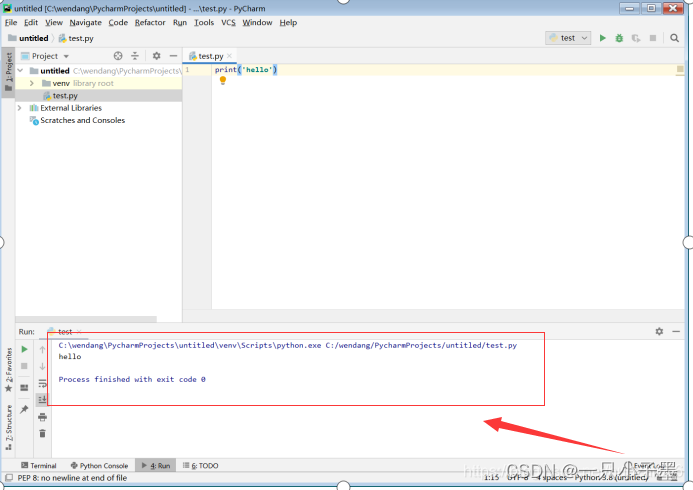The width and height of the screenshot is (693, 490).
Task: Expand the venv folder
Action: (32, 83)
